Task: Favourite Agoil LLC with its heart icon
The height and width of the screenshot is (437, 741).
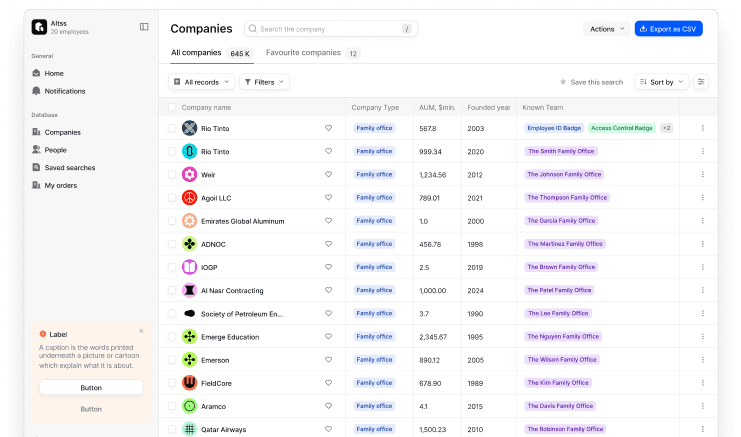Action: click(328, 197)
